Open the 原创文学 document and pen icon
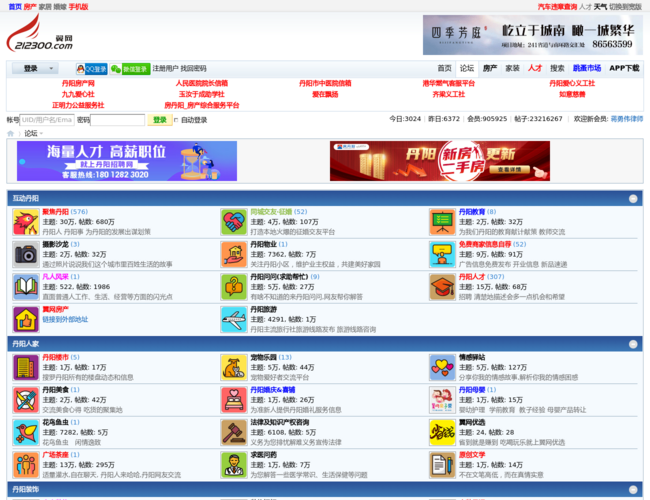Viewport: 650px width, 500px height. pyautogui.click(x=442, y=465)
